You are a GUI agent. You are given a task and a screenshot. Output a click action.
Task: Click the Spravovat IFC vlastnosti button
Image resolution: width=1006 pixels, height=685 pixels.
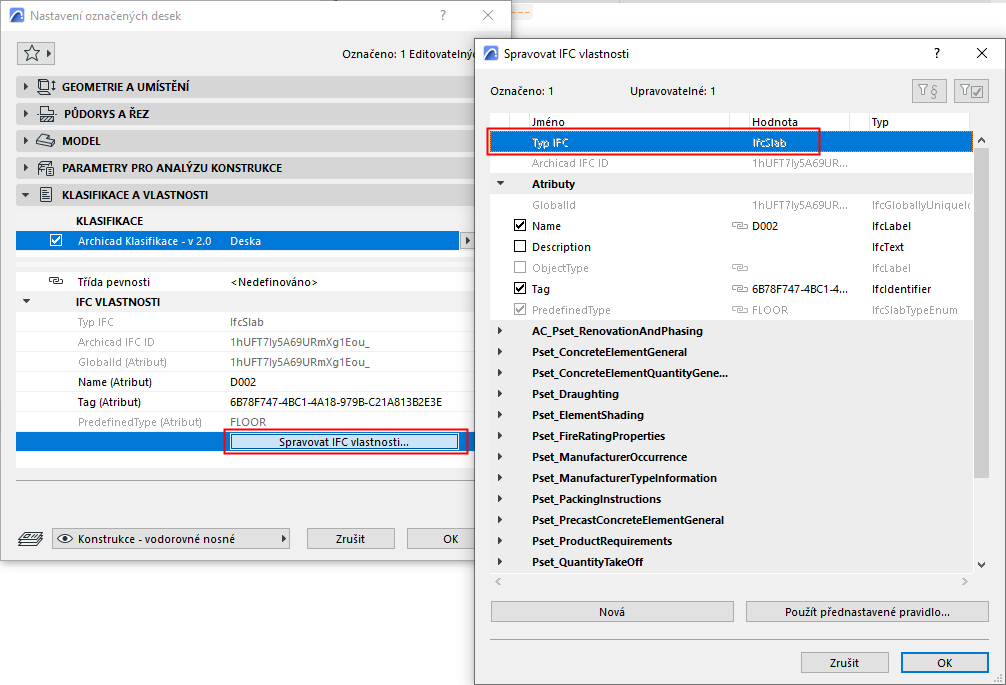click(344, 442)
